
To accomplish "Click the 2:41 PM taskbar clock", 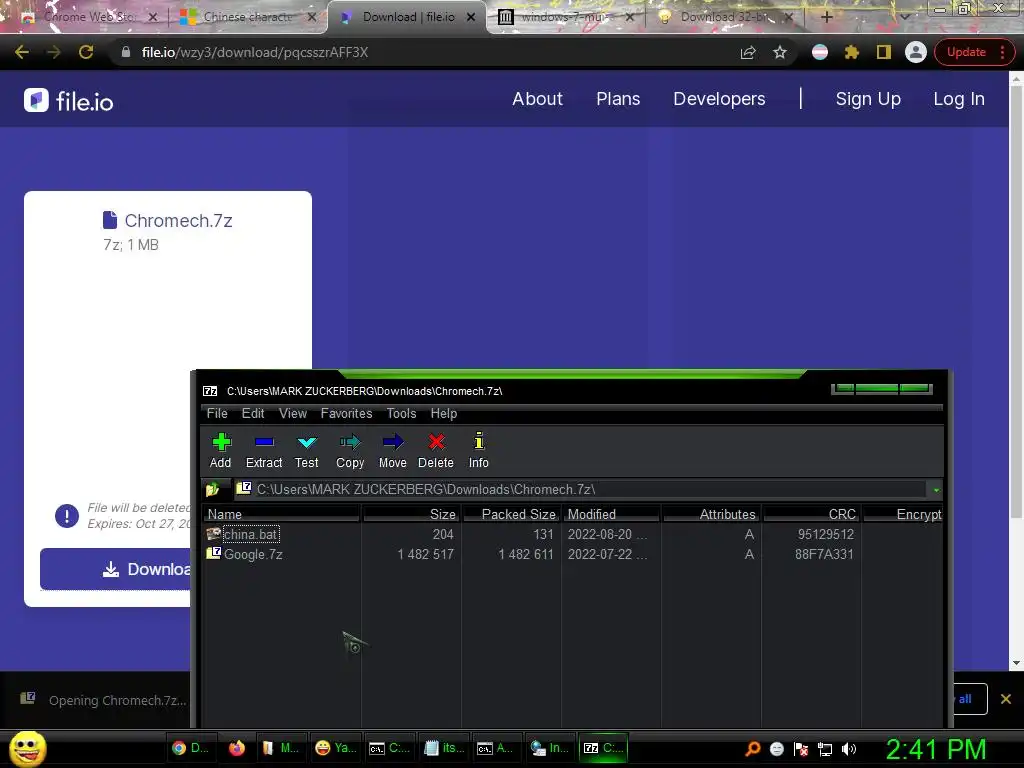I will (x=936, y=749).
